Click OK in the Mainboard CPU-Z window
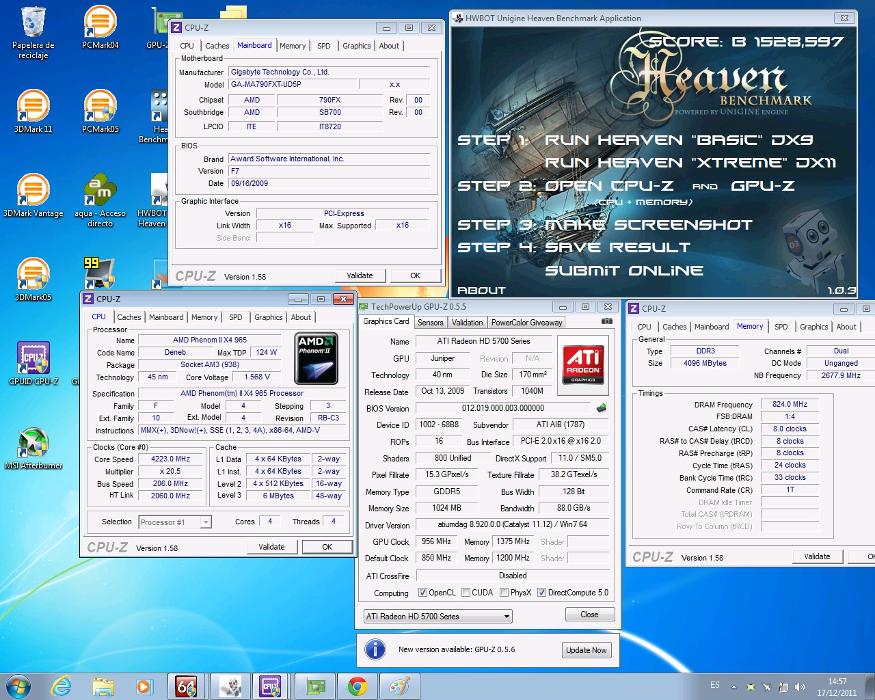 415,275
